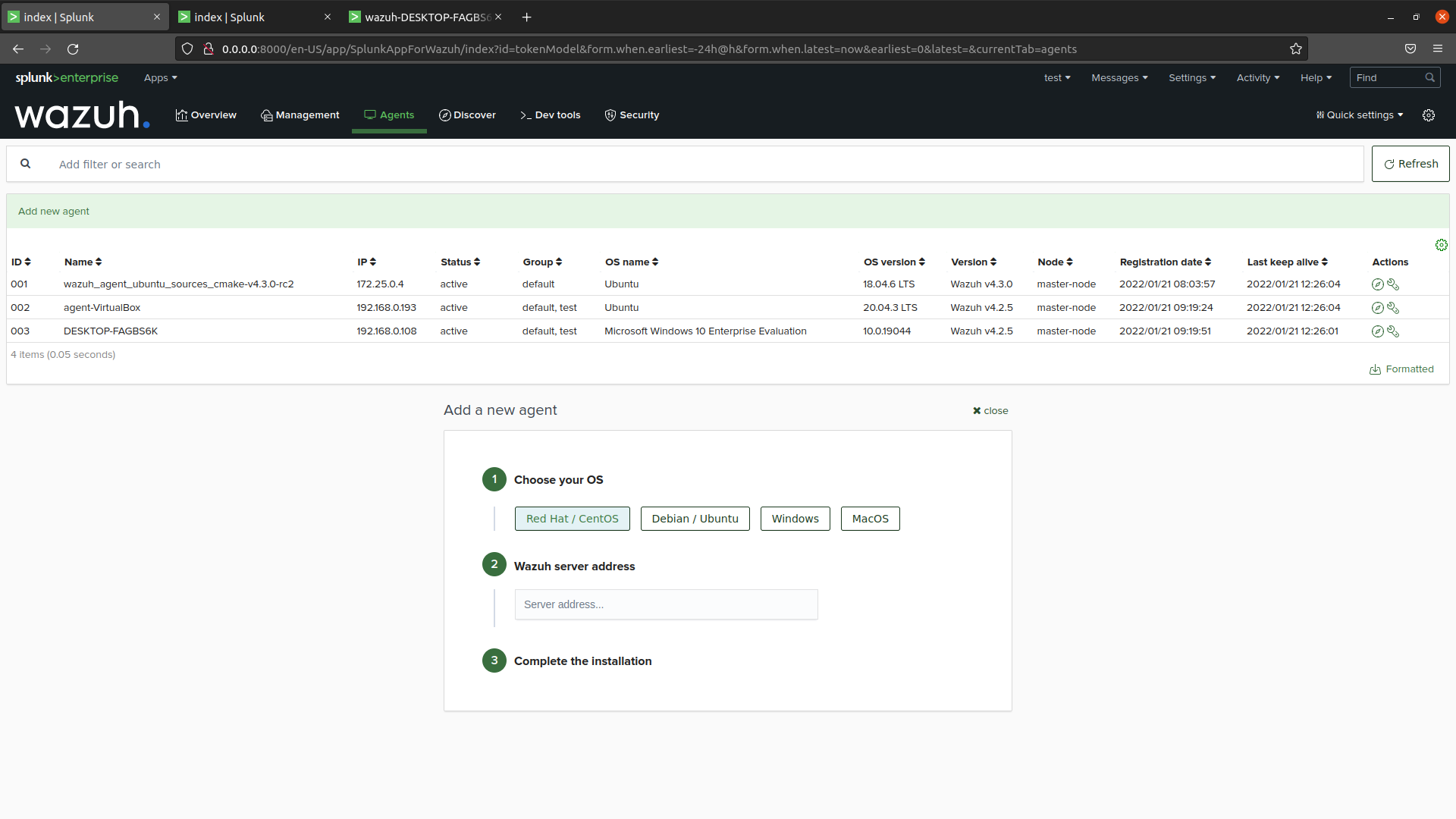
Task: Click the tracking protection shield icon
Action: point(187,49)
